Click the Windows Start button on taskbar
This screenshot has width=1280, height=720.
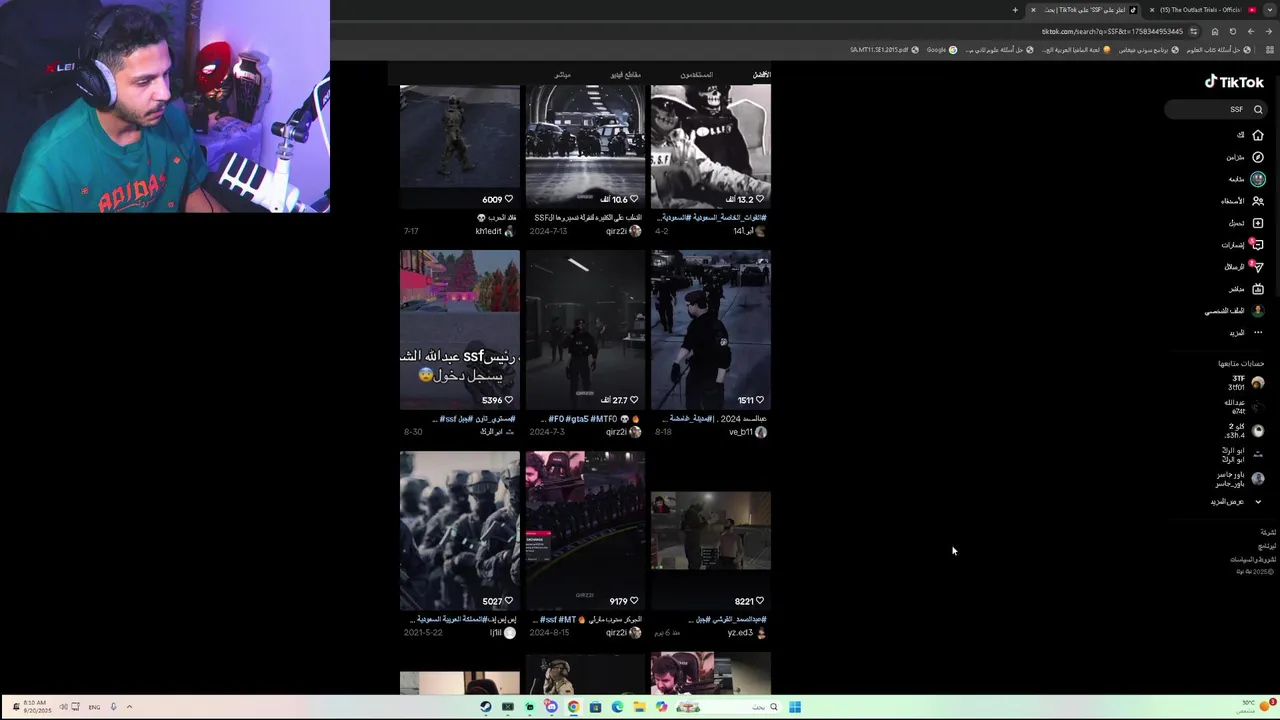(x=795, y=707)
